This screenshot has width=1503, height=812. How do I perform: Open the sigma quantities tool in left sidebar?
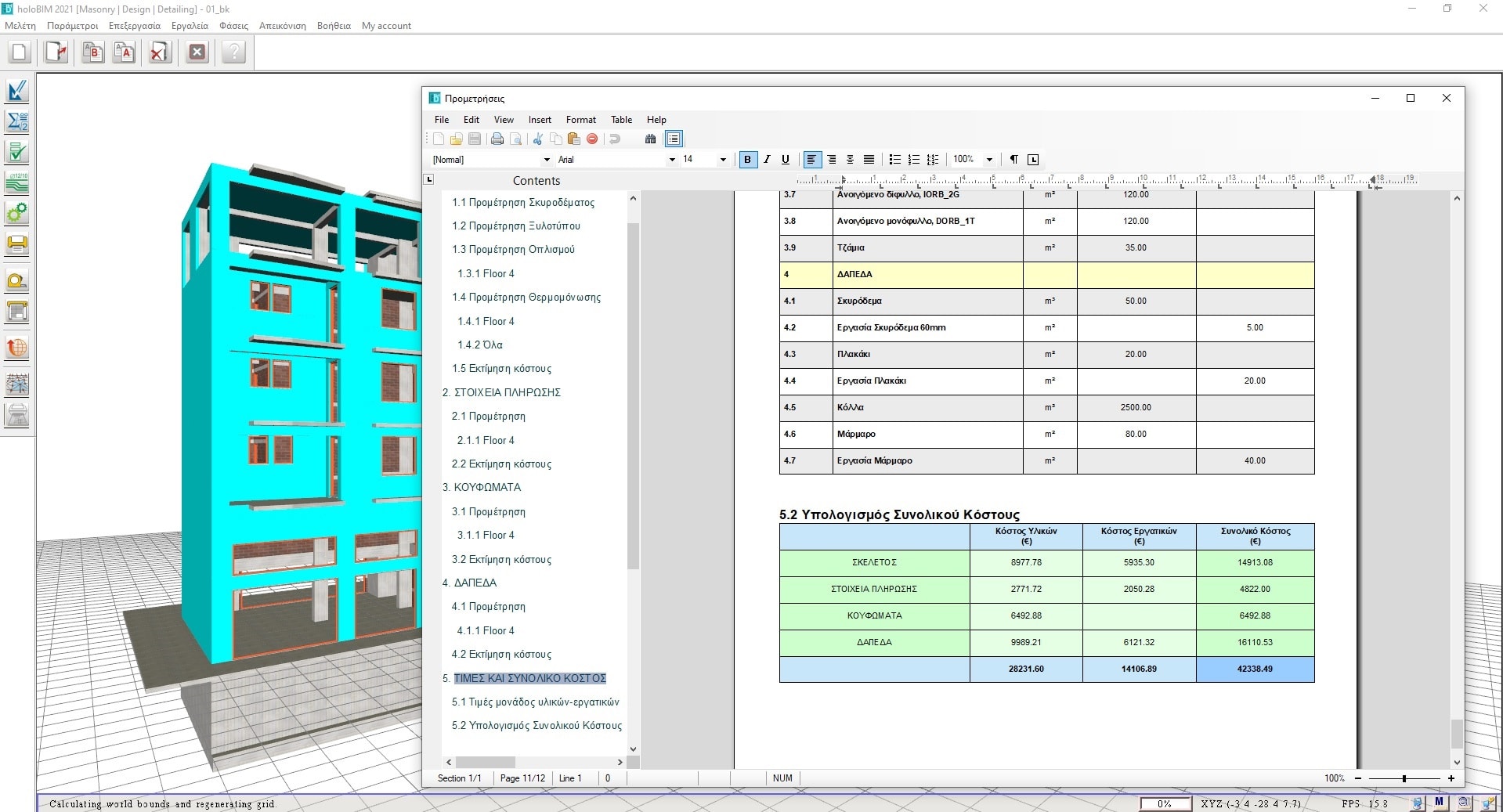pos(17,121)
